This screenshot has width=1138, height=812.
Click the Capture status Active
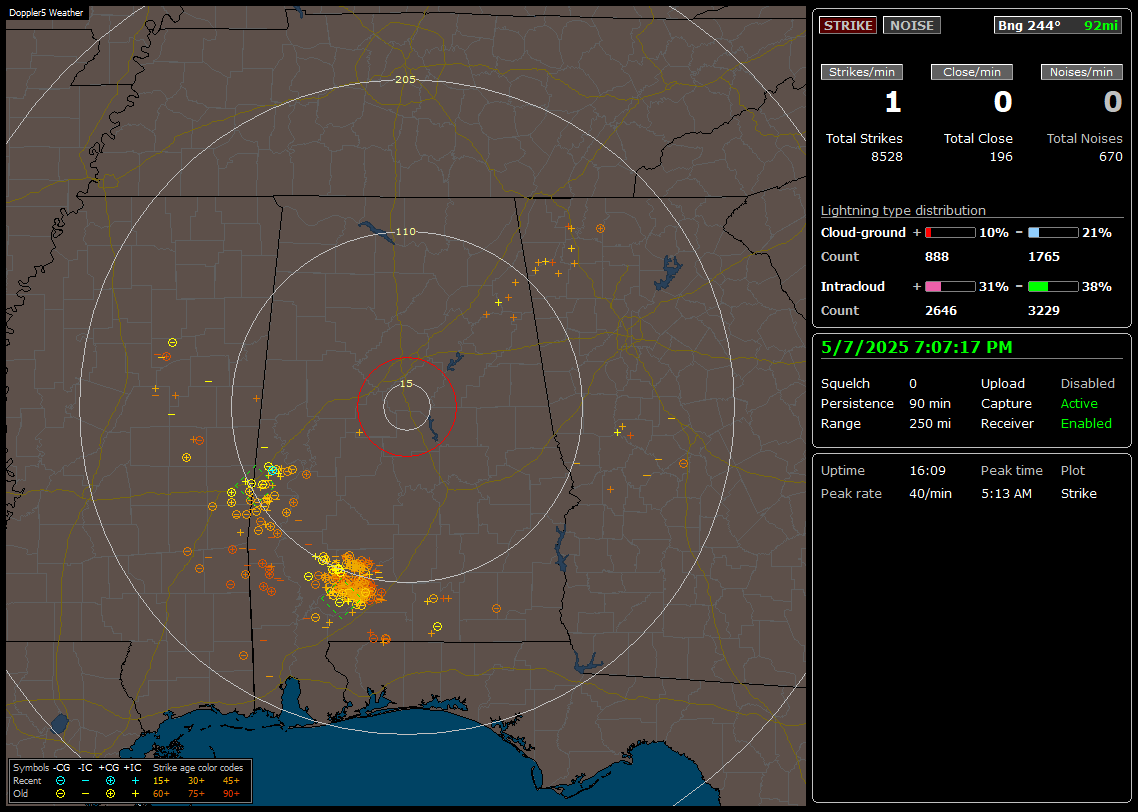click(1079, 403)
